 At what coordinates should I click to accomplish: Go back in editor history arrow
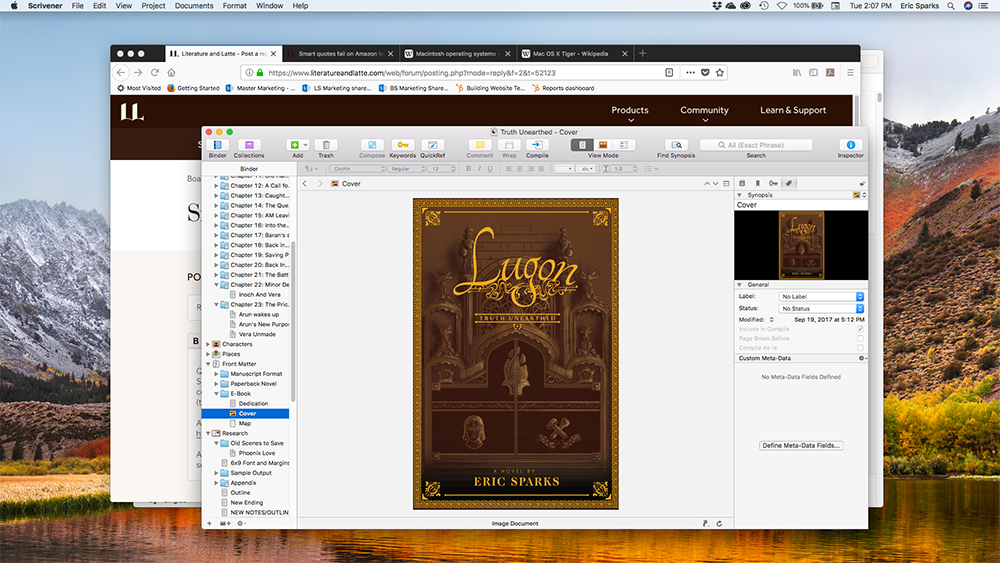point(305,184)
